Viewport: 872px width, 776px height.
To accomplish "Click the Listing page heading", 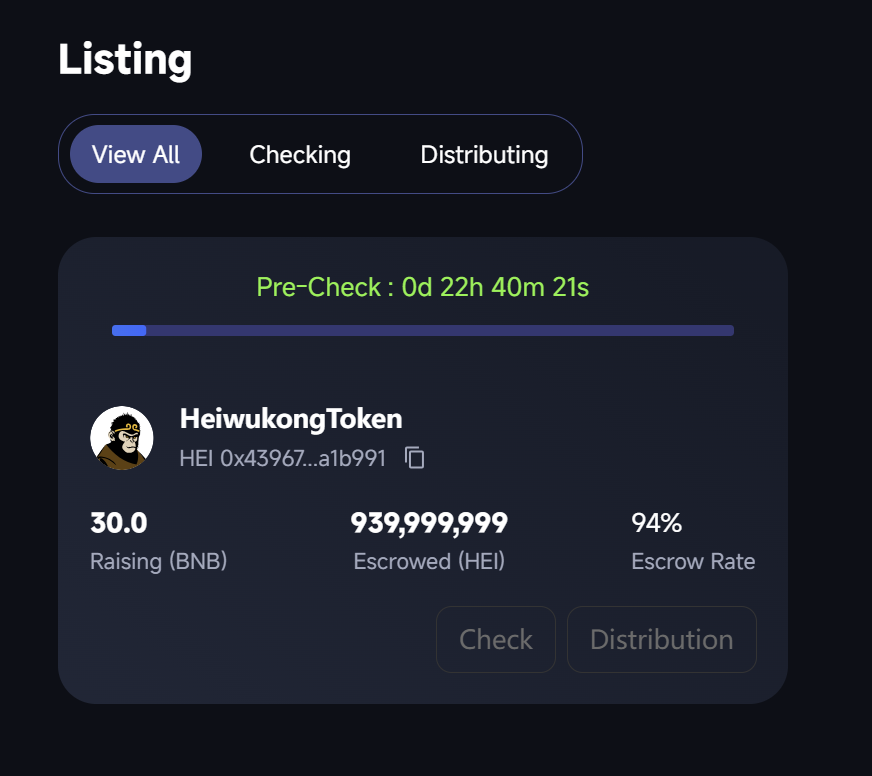I will pyautogui.click(x=125, y=60).
